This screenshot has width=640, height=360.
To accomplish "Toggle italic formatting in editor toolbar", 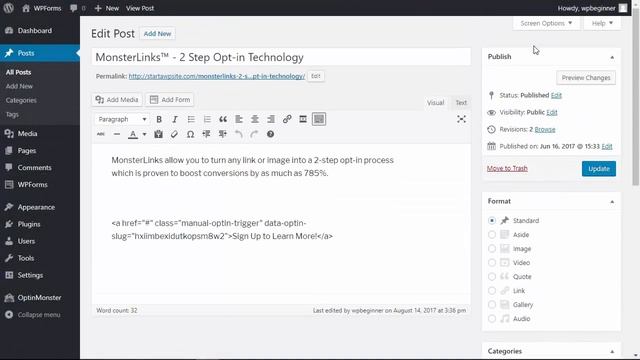I will click(x=175, y=119).
